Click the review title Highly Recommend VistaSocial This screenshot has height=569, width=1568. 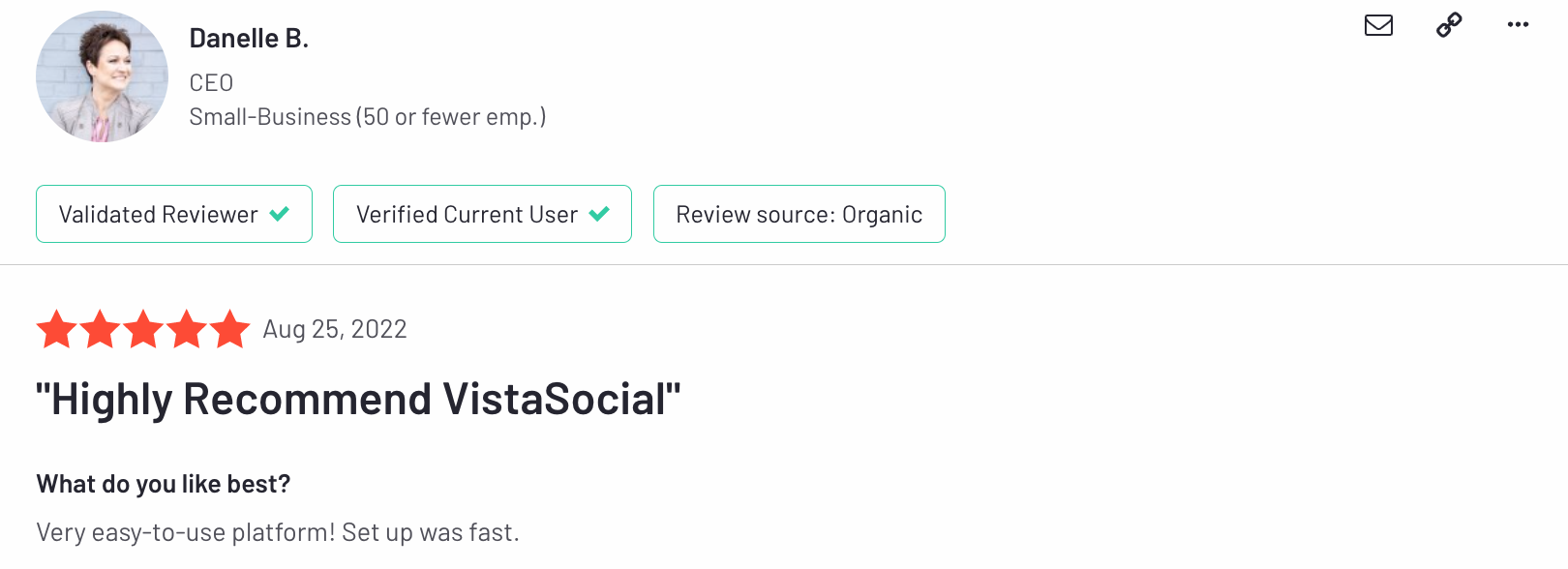pos(357,398)
